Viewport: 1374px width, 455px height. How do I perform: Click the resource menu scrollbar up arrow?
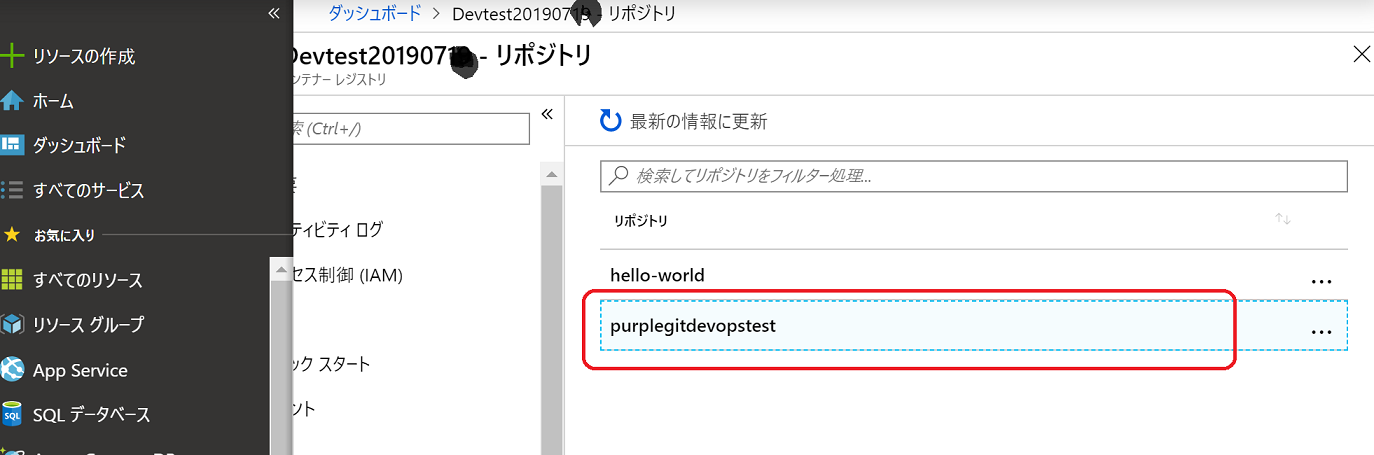550,174
